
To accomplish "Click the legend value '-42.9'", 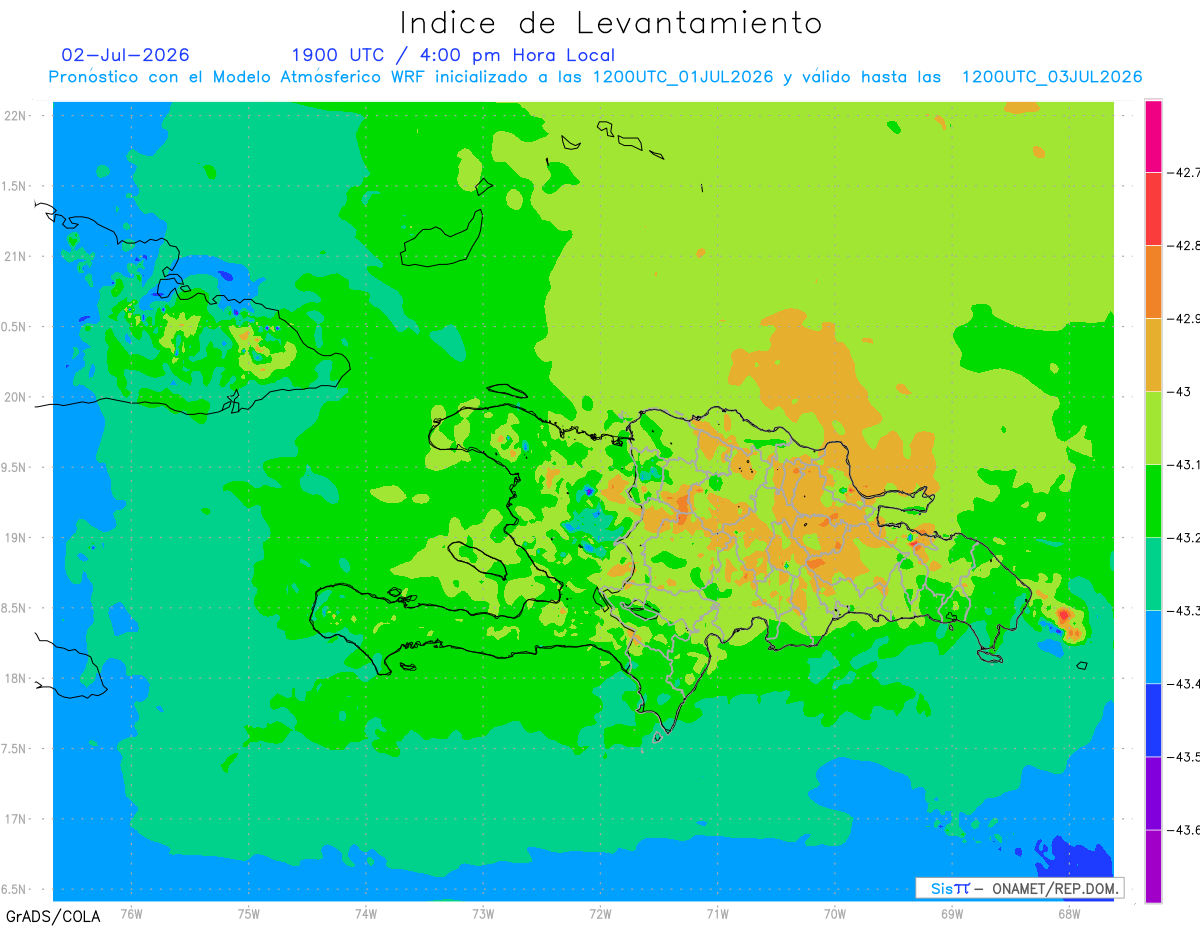I will (x=1185, y=319).
